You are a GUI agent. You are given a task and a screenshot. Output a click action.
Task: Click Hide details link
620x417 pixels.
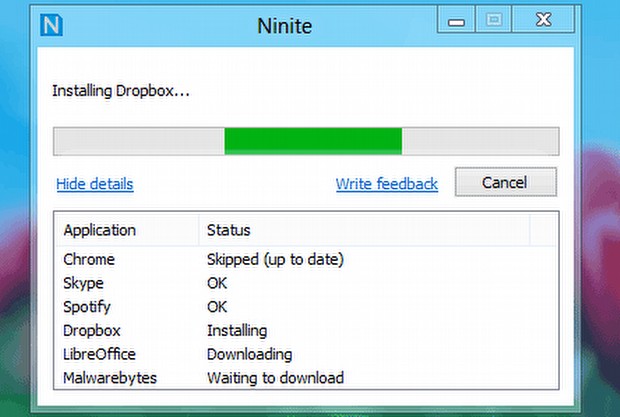pos(95,184)
